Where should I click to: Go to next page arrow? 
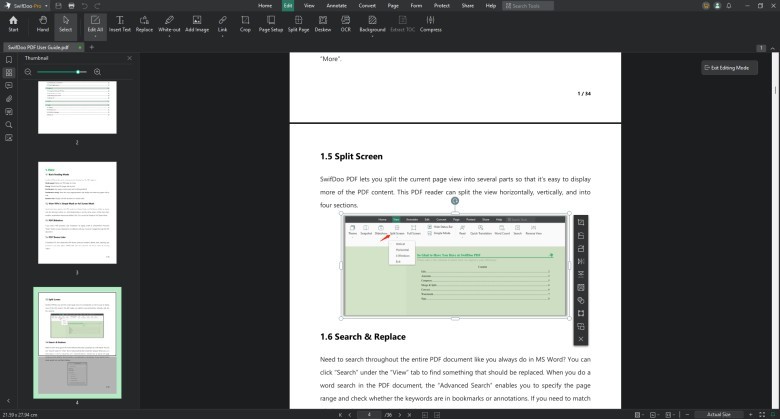point(399,415)
